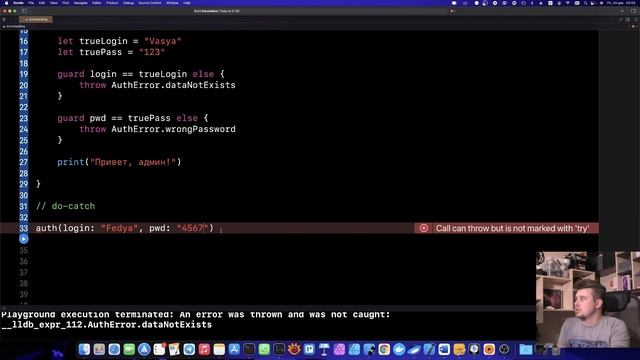Open App Store from the Dock
Screen dimensions: 640x360
234,349
